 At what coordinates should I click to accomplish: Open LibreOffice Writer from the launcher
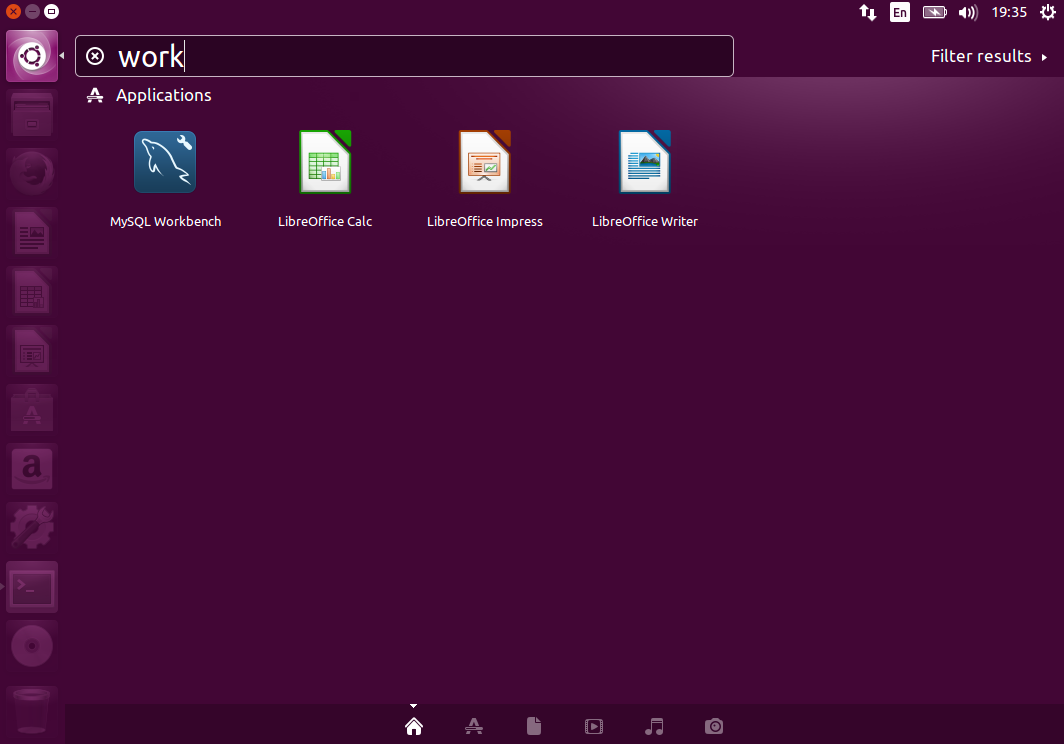[32, 232]
